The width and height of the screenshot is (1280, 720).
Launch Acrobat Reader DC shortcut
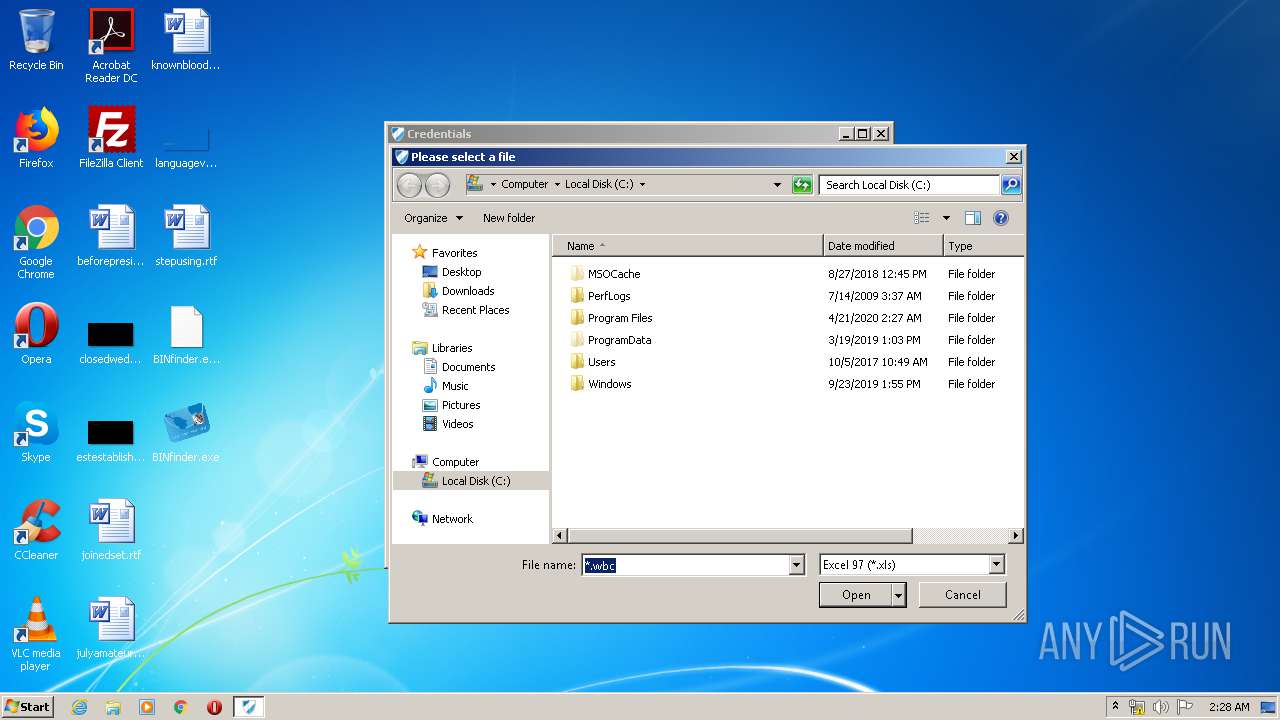[x=111, y=46]
